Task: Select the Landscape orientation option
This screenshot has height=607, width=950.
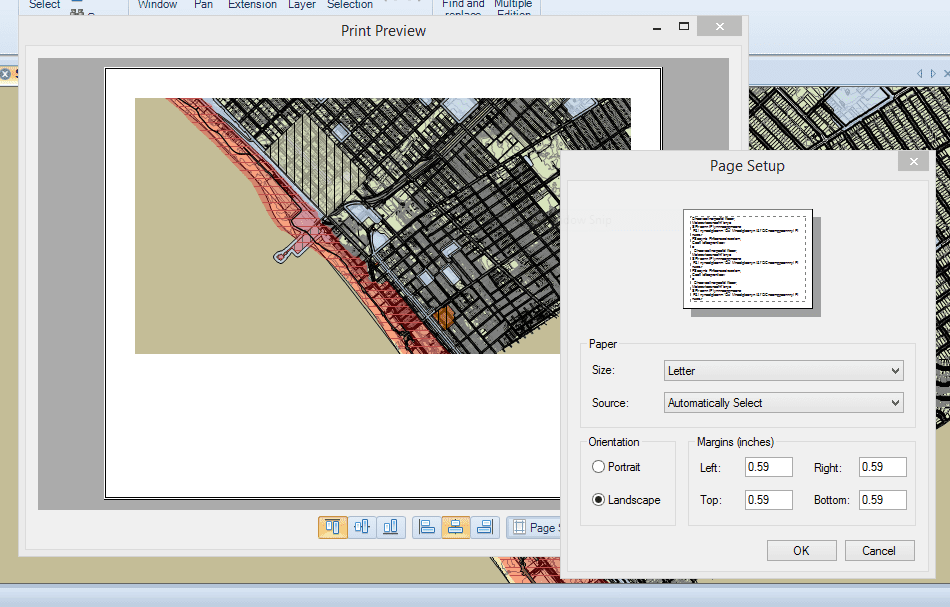Action: (599, 500)
